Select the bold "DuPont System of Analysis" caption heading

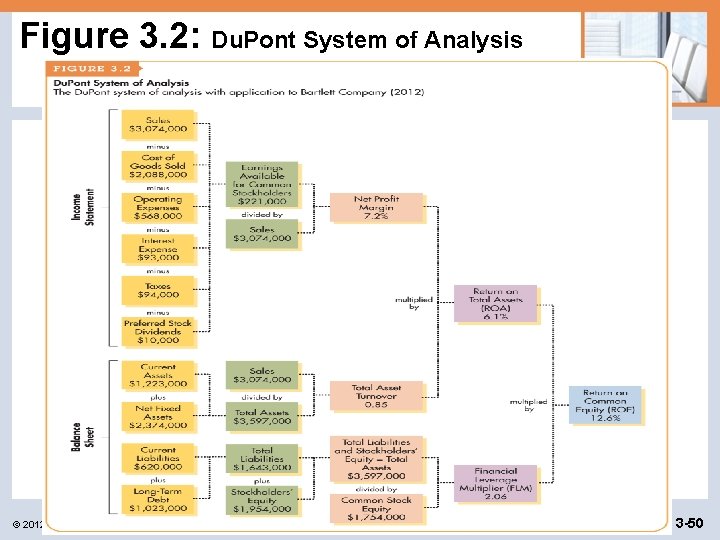[121, 83]
